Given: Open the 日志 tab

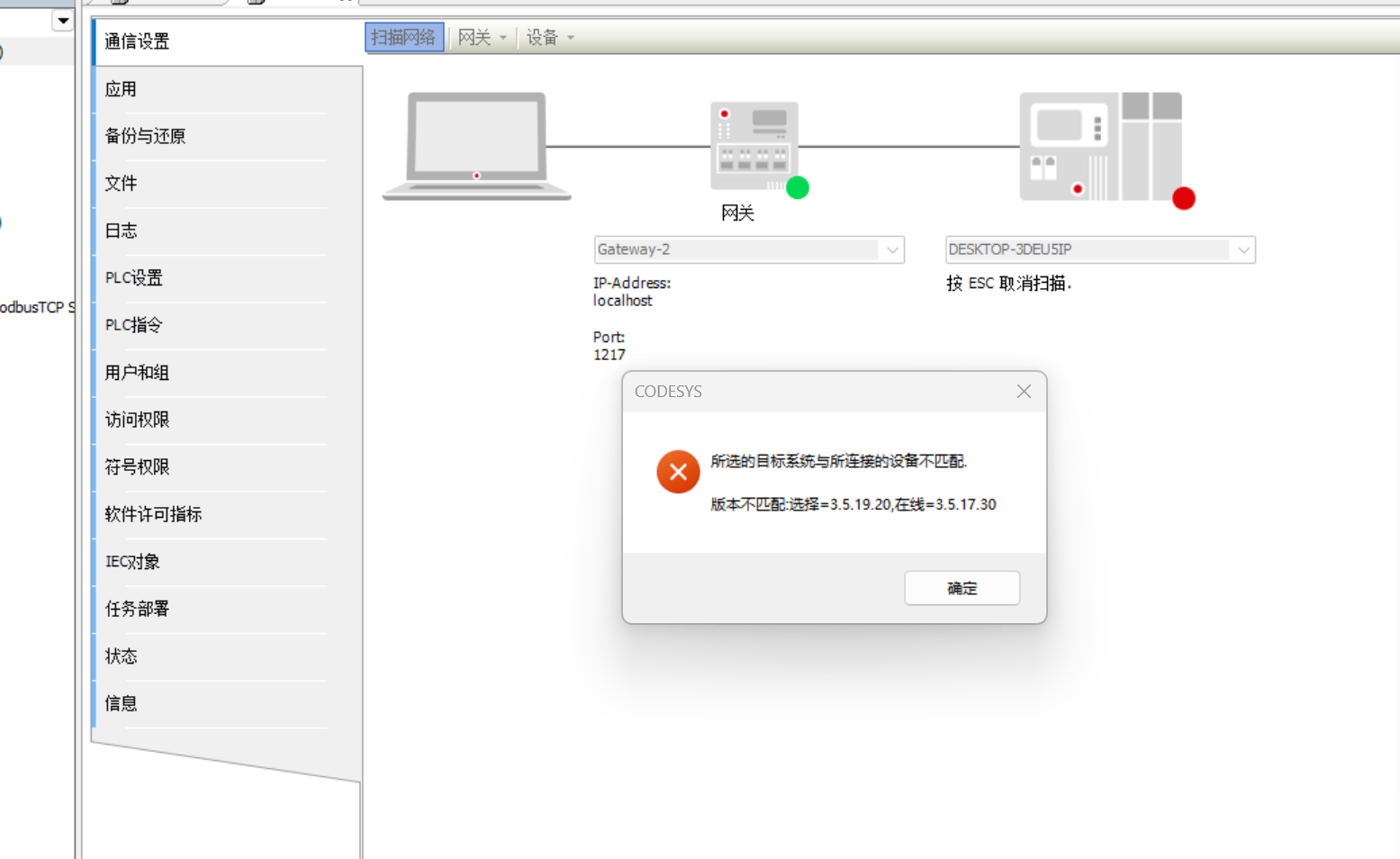Looking at the screenshot, I should [121, 231].
